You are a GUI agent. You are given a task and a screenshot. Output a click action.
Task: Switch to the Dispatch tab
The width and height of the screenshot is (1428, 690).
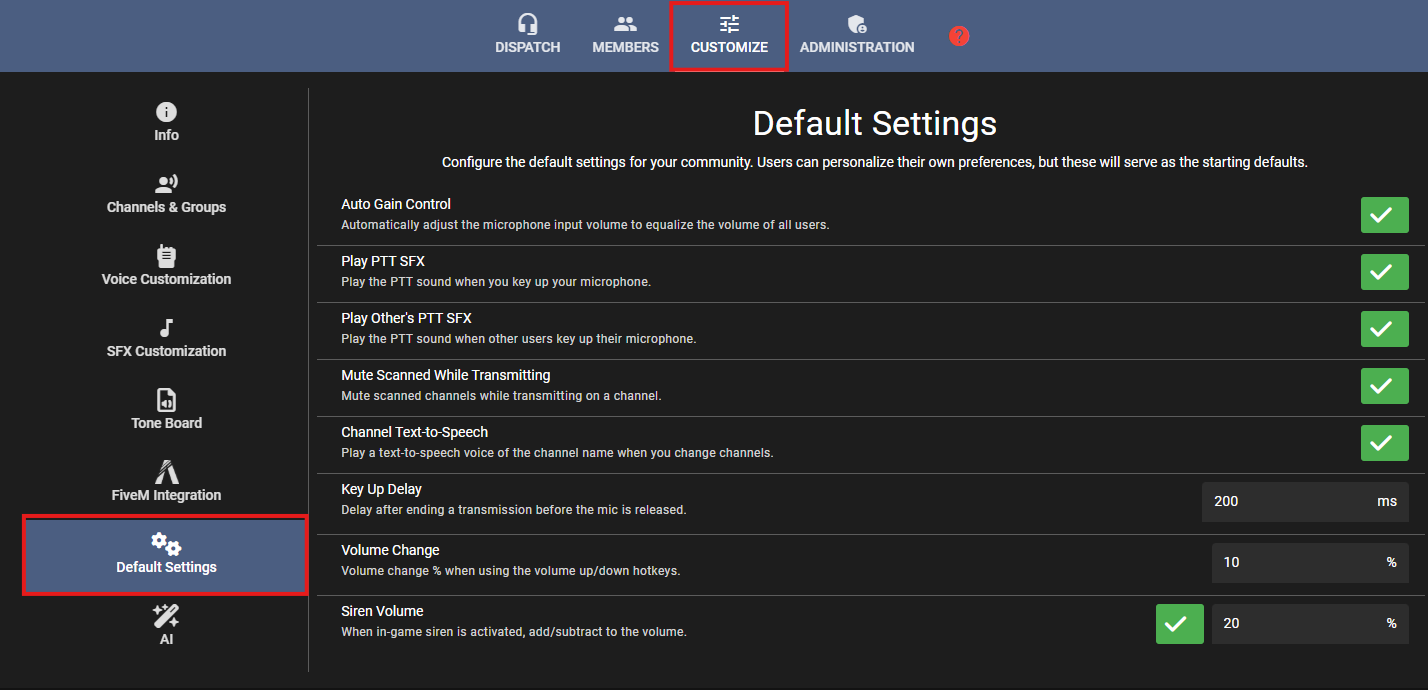tap(527, 35)
